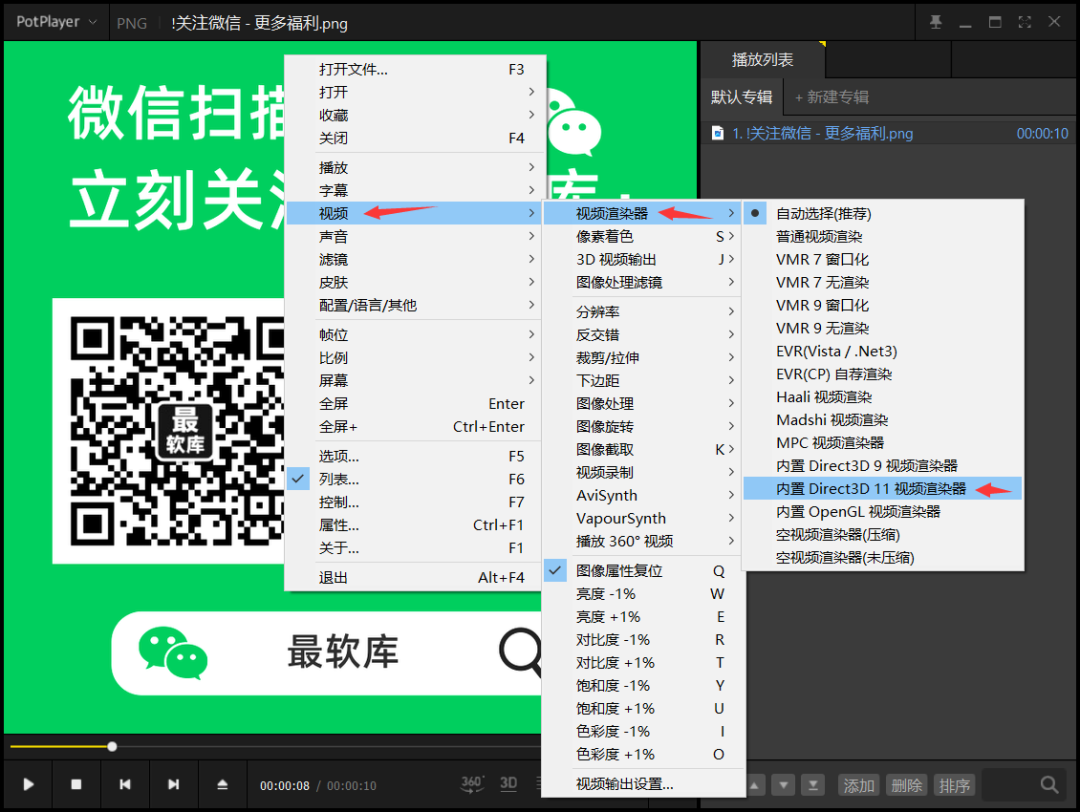
Task: Click the PNG format label
Action: pos(132,23)
